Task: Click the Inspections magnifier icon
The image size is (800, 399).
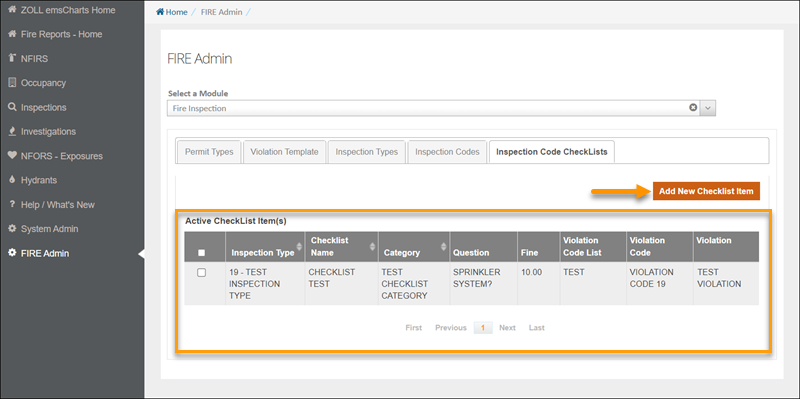Action: click(12, 107)
